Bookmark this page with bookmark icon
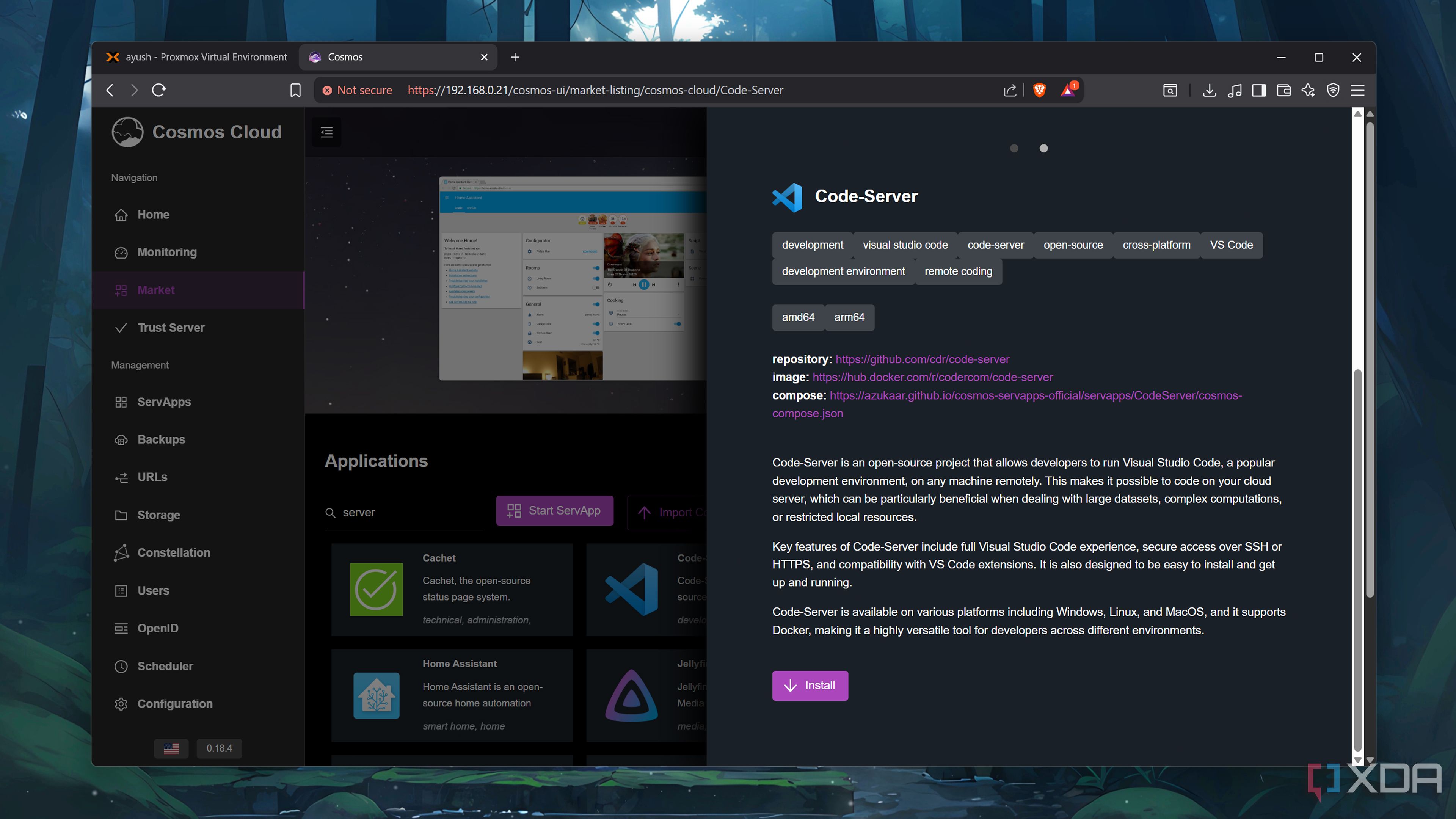The image size is (1456, 819). (x=295, y=91)
